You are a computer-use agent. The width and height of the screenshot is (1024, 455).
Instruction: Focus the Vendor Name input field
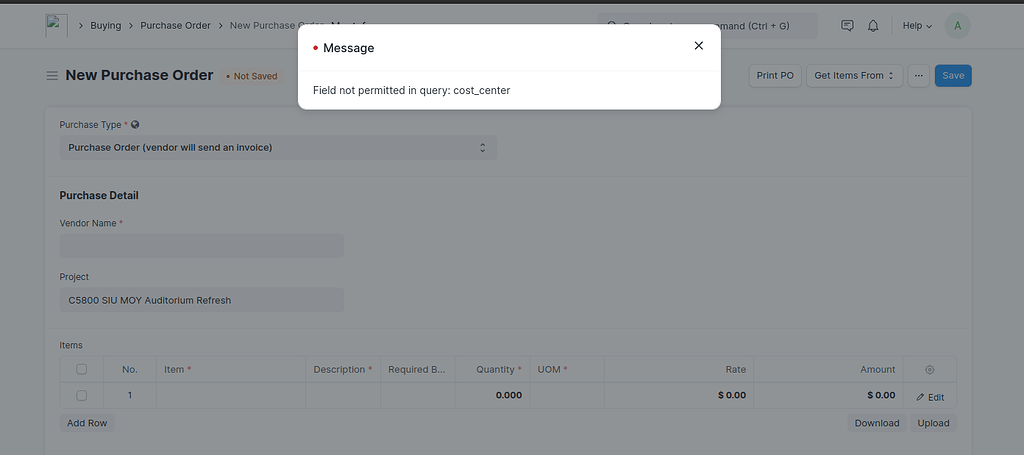(x=202, y=246)
